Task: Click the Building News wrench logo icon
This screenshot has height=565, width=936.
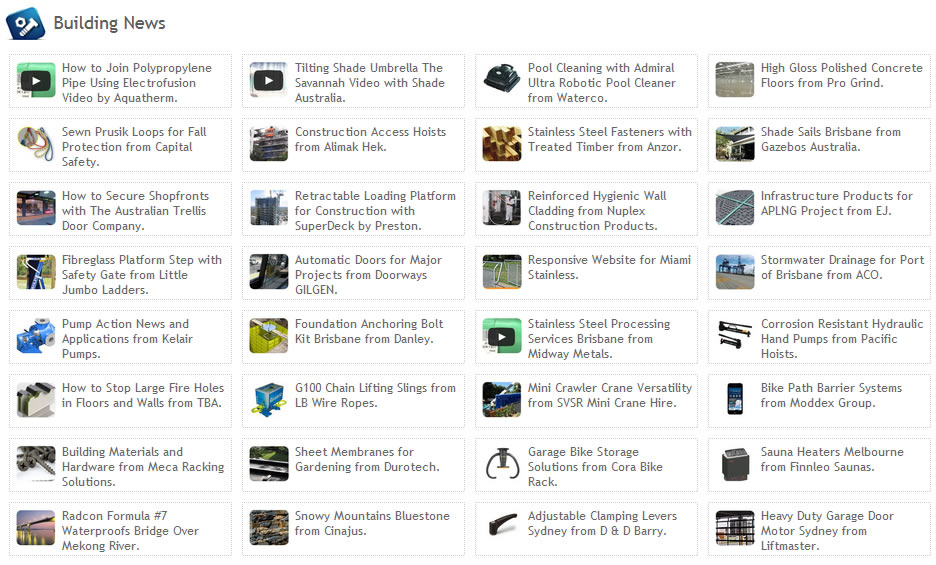Action: pos(26,23)
